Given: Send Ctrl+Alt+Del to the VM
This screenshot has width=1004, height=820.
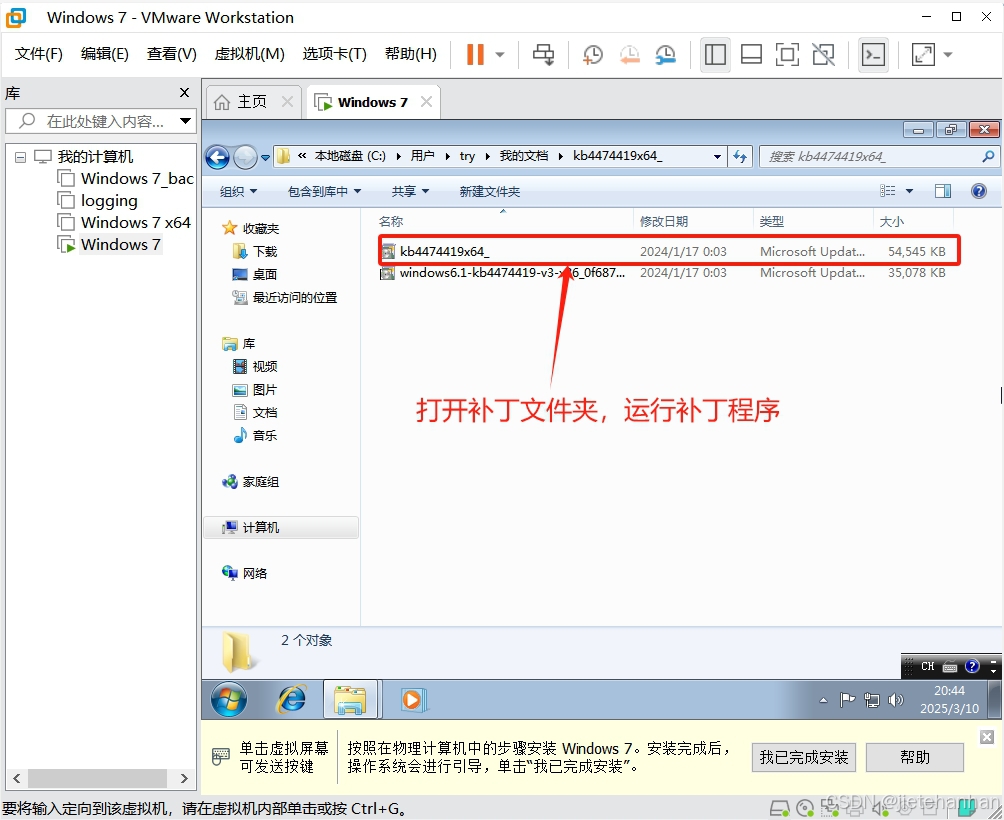Looking at the screenshot, I should pyautogui.click(x=544, y=54).
